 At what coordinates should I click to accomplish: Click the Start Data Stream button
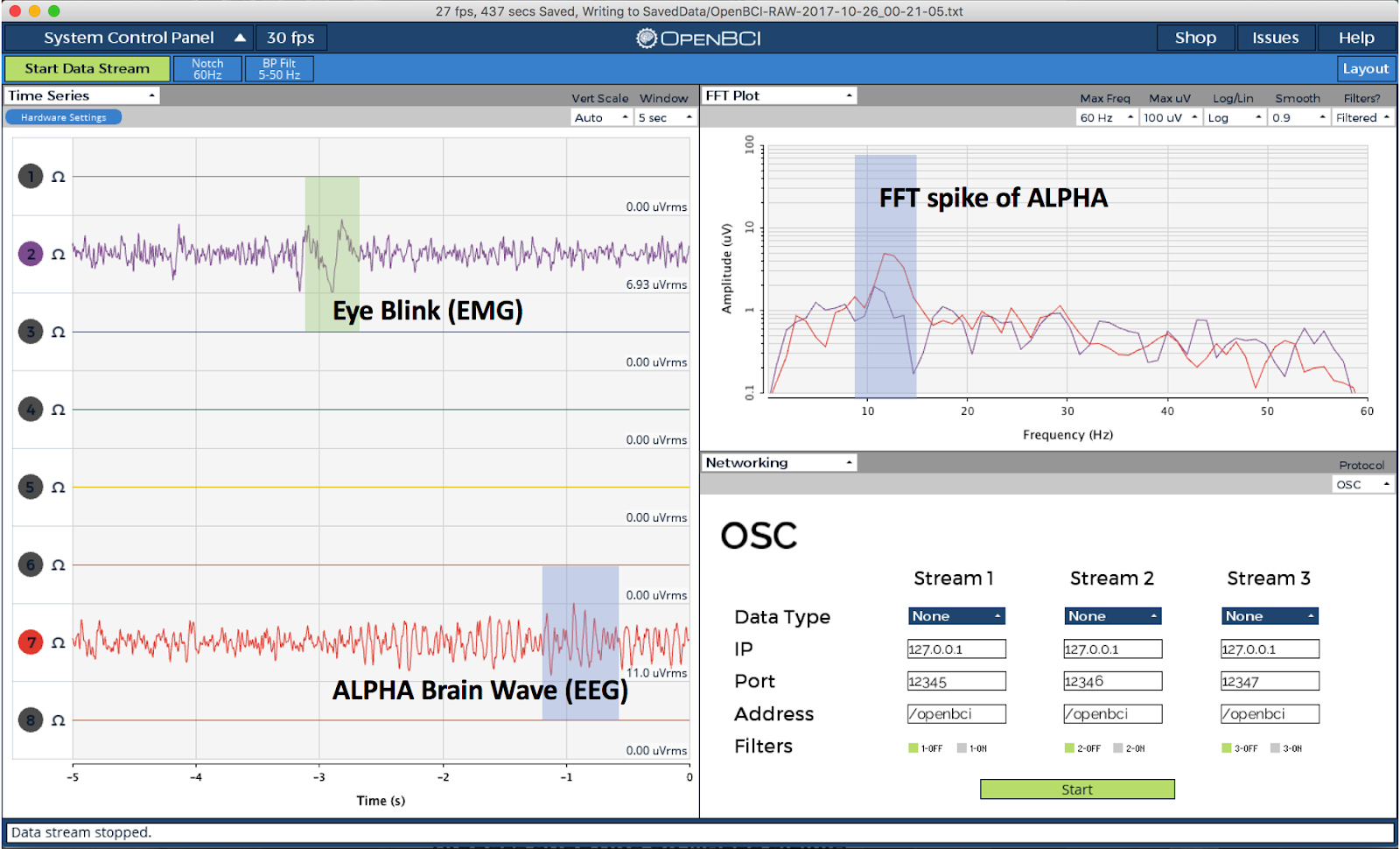click(87, 69)
